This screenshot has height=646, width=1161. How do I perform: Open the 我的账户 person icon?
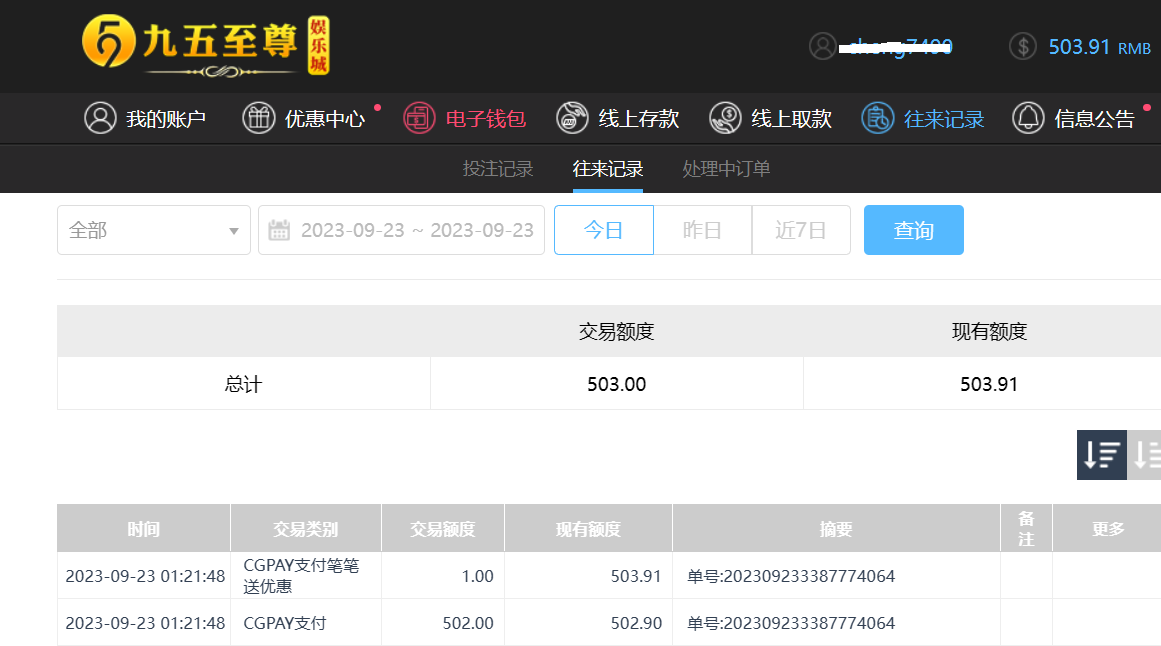[x=100, y=118]
